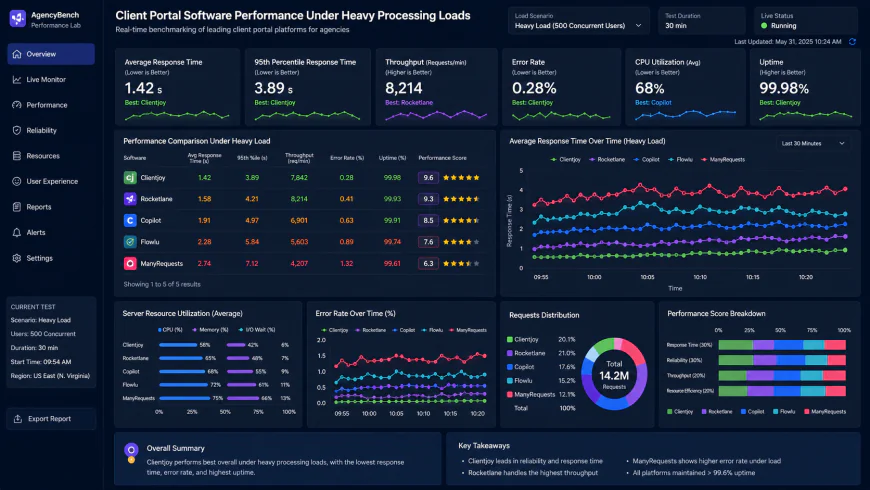Click the ManyRequests logo in table
The image size is (870, 490).
[130, 264]
